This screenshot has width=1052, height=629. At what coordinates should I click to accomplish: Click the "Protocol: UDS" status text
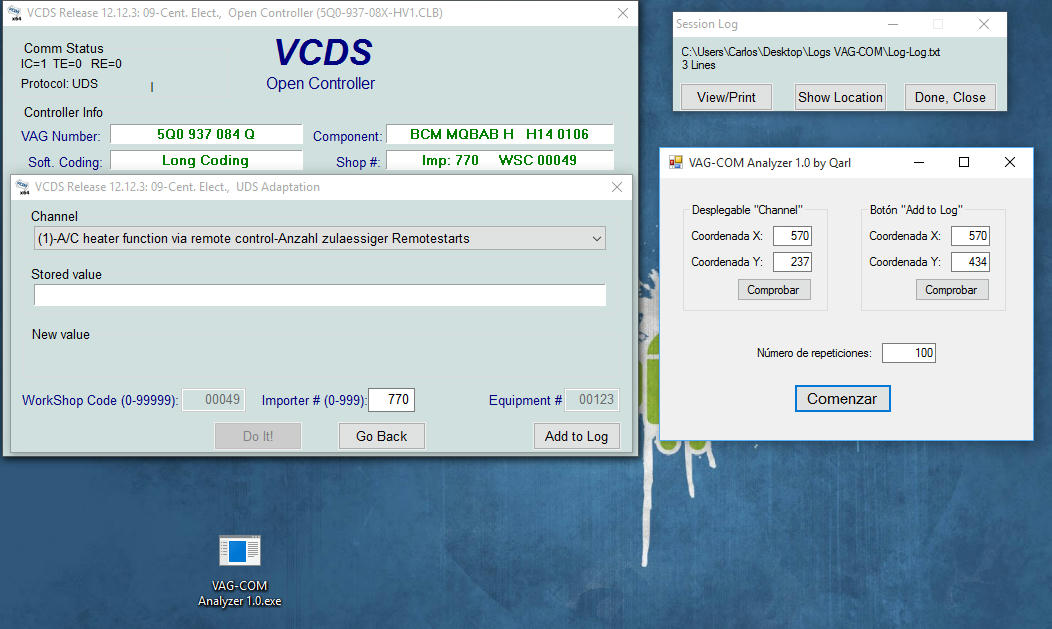[x=59, y=84]
